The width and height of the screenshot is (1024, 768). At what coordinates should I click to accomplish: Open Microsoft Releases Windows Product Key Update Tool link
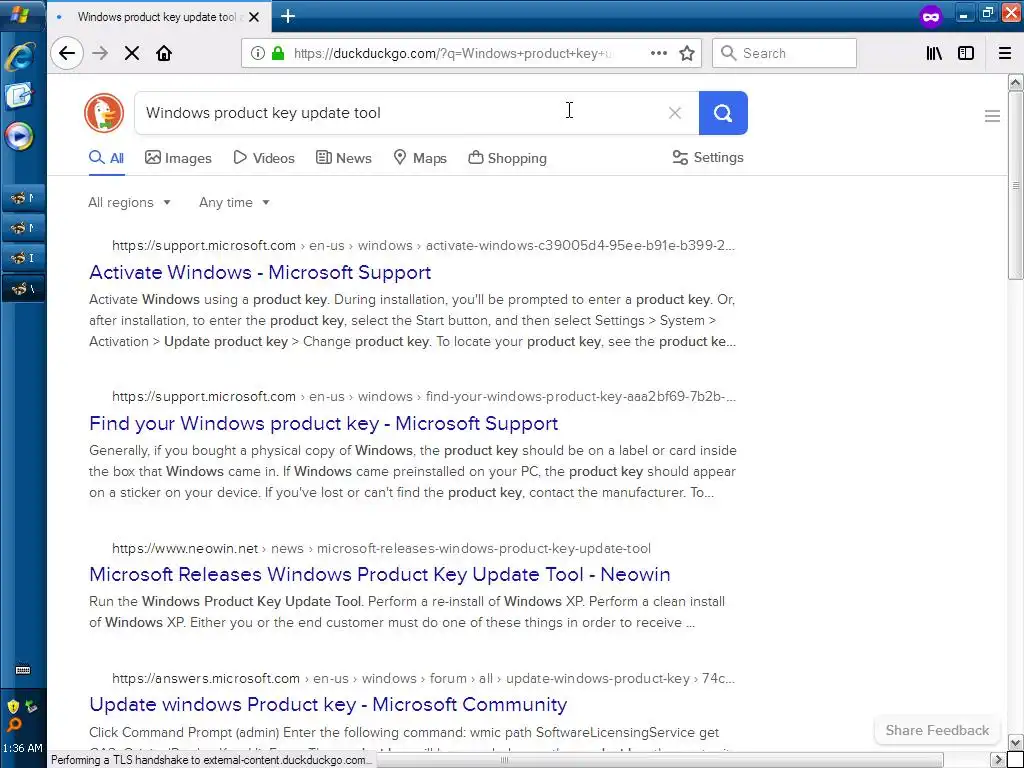point(379,574)
